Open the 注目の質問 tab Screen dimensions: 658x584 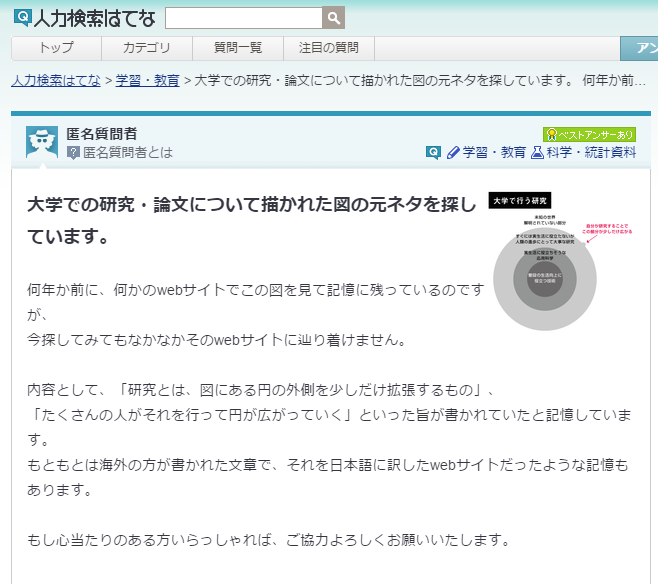[x=329, y=48]
